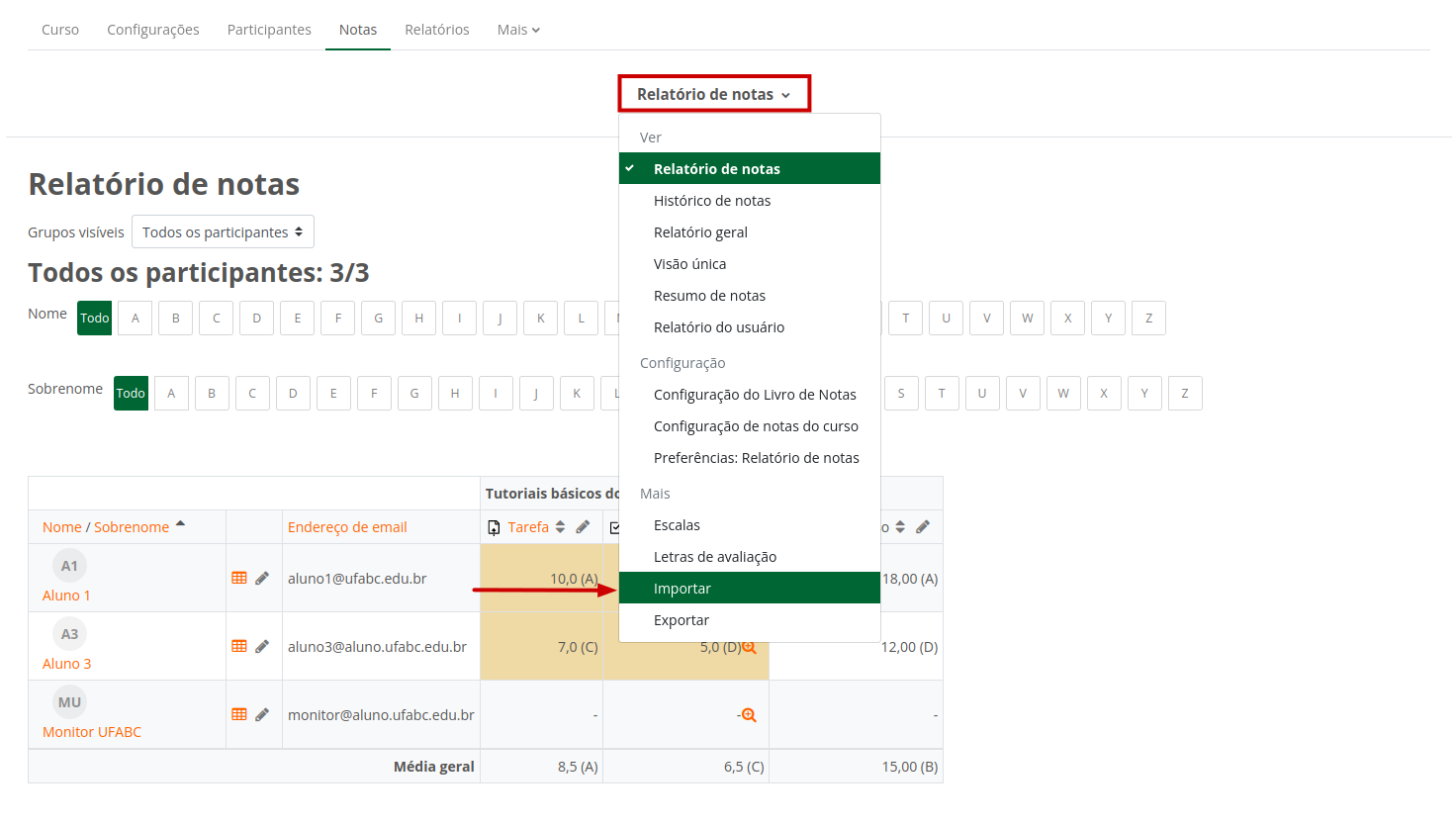Select Importar from the dropdown menu

pos(682,589)
